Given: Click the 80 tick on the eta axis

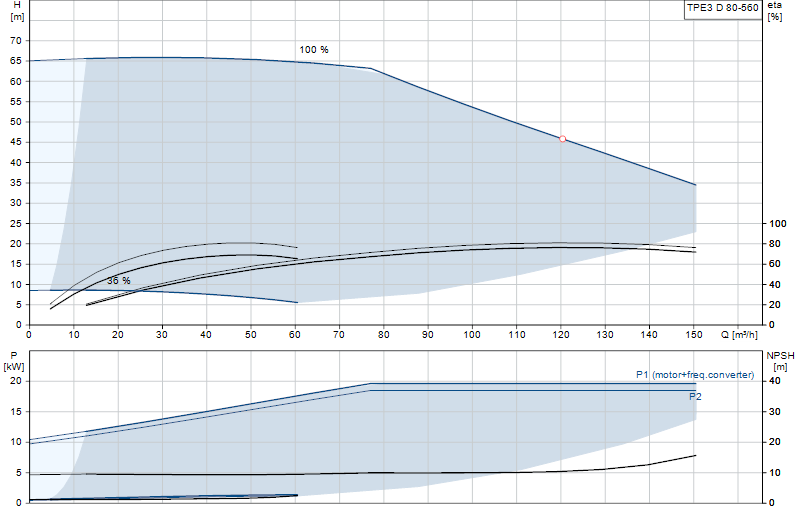Looking at the screenshot, I should coord(774,244).
